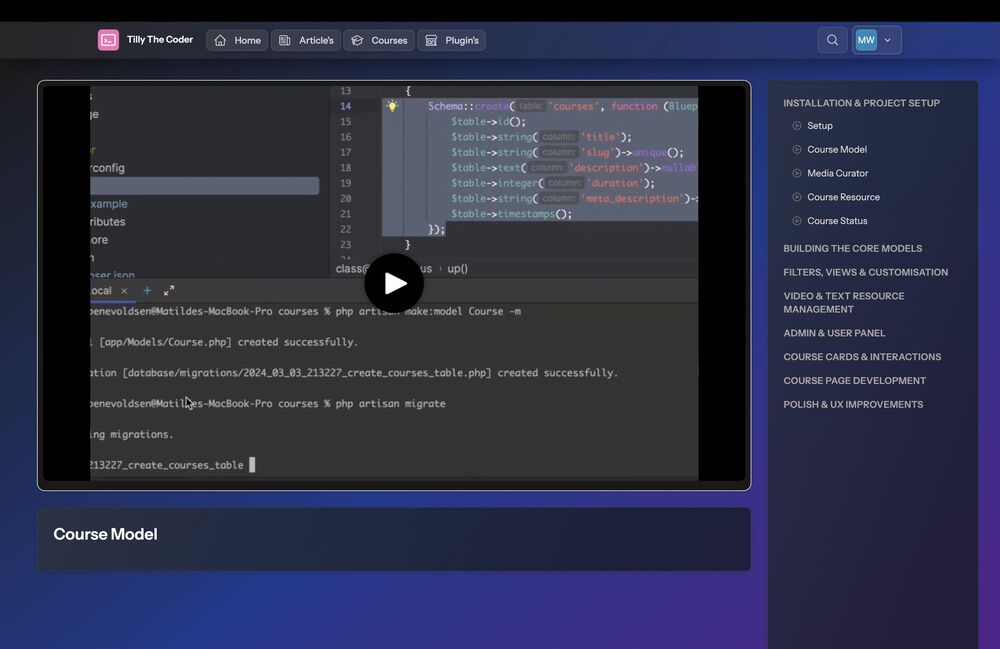Open the Plugin's nav item

(x=452, y=40)
